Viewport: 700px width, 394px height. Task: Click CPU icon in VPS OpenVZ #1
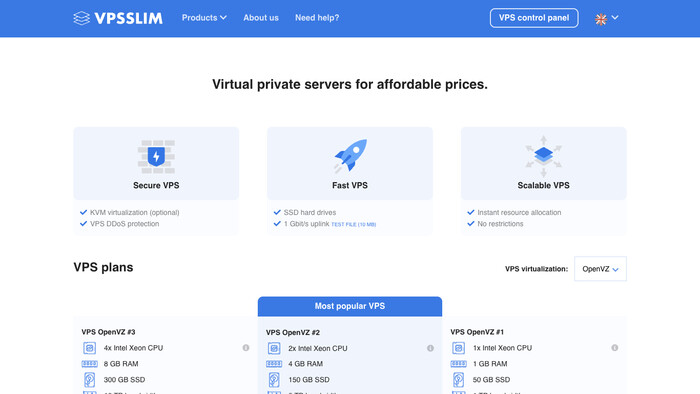tap(458, 348)
